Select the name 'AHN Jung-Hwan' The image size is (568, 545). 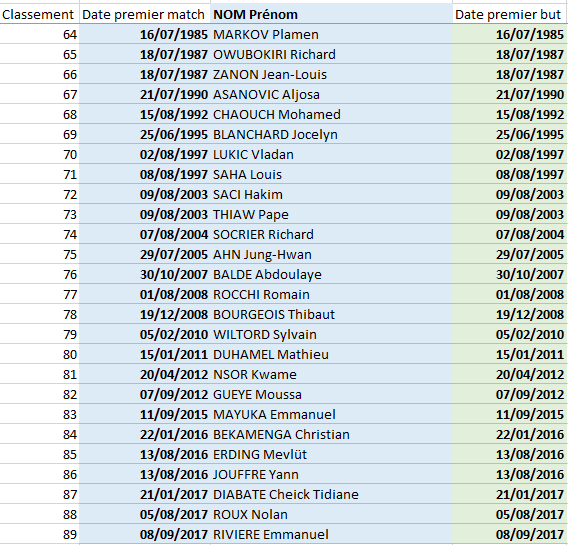point(262,254)
